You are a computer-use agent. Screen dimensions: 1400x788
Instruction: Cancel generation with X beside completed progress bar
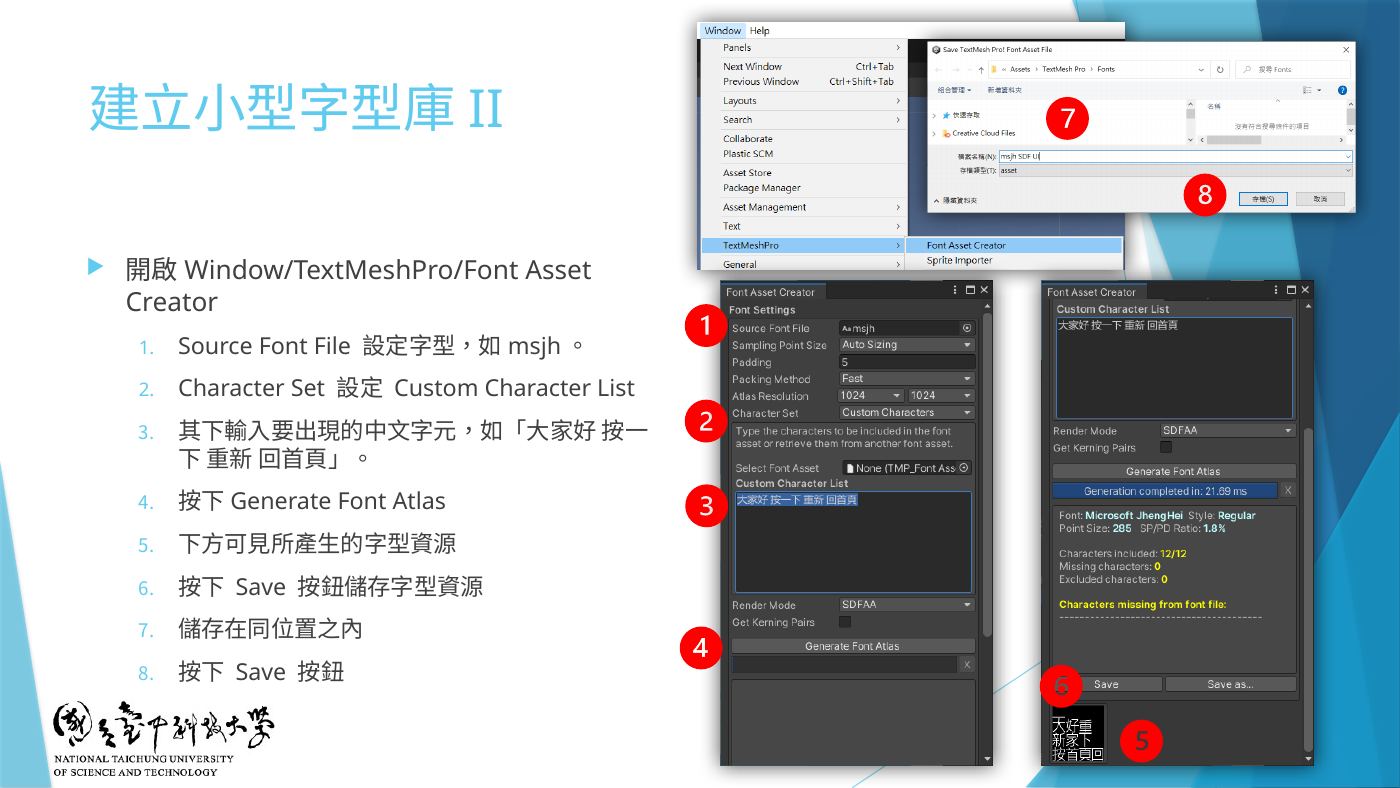1287,491
